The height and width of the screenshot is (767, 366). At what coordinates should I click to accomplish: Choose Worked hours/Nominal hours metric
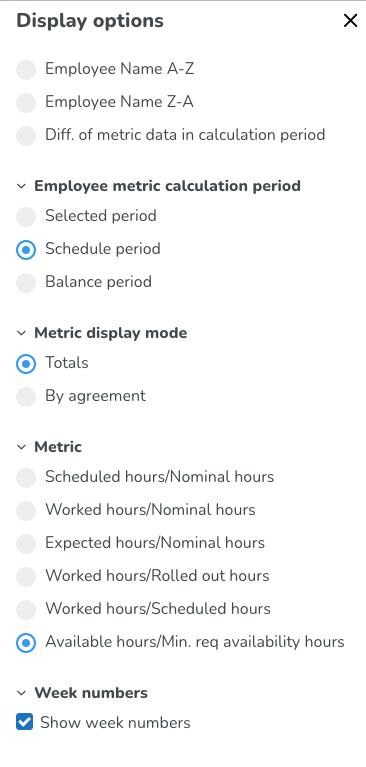(x=26, y=511)
